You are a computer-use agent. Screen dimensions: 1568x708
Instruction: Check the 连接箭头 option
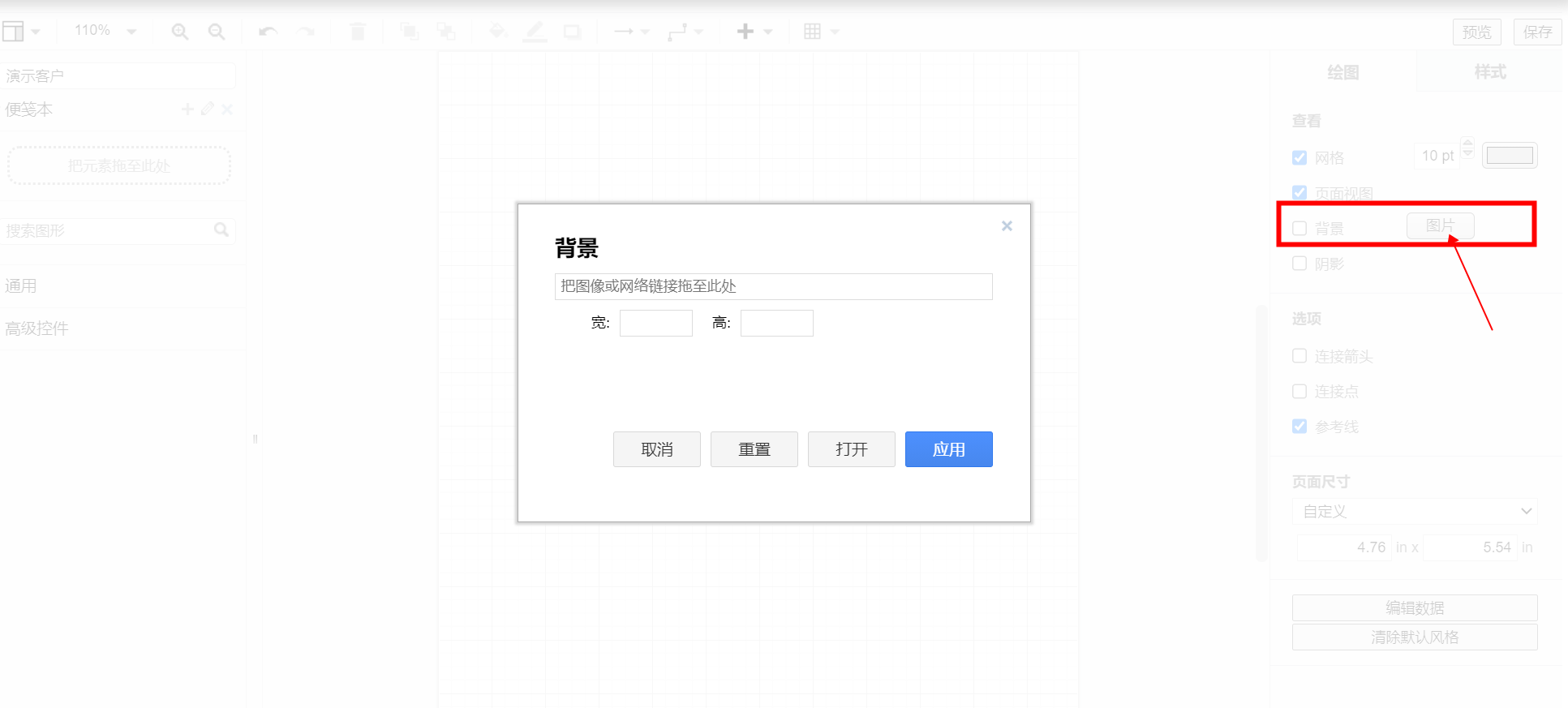click(x=1300, y=356)
